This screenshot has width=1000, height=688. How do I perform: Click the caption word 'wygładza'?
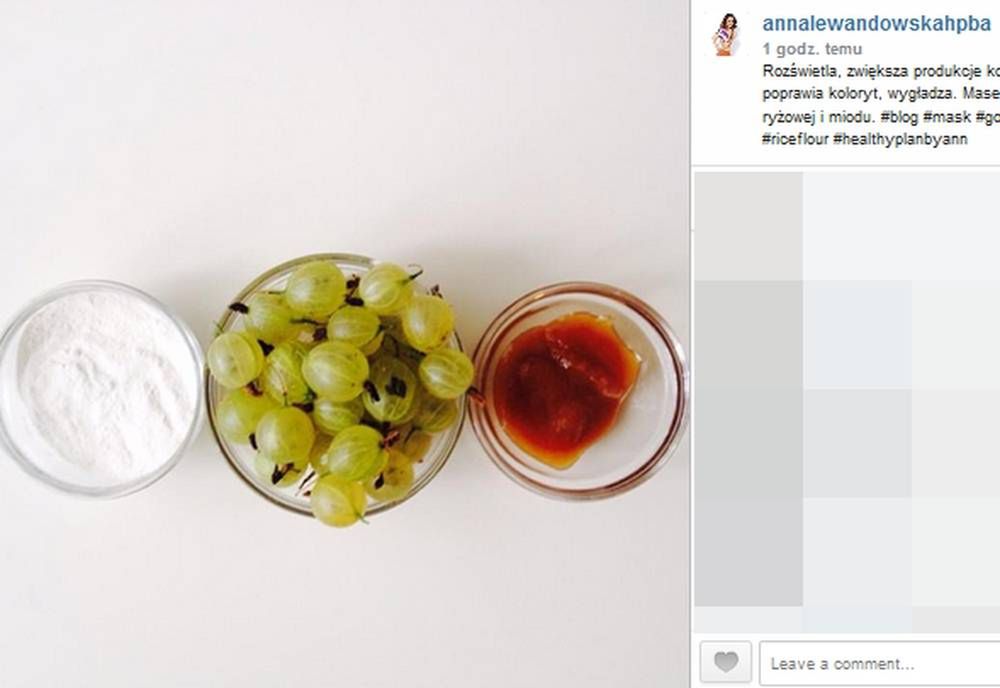coord(922,94)
